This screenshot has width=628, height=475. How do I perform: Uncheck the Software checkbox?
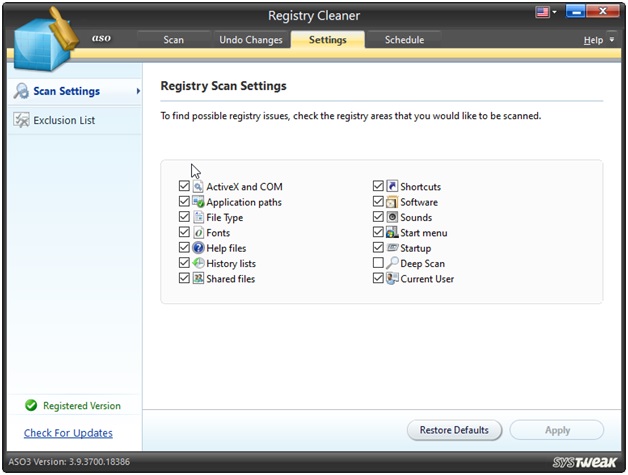coord(378,201)
